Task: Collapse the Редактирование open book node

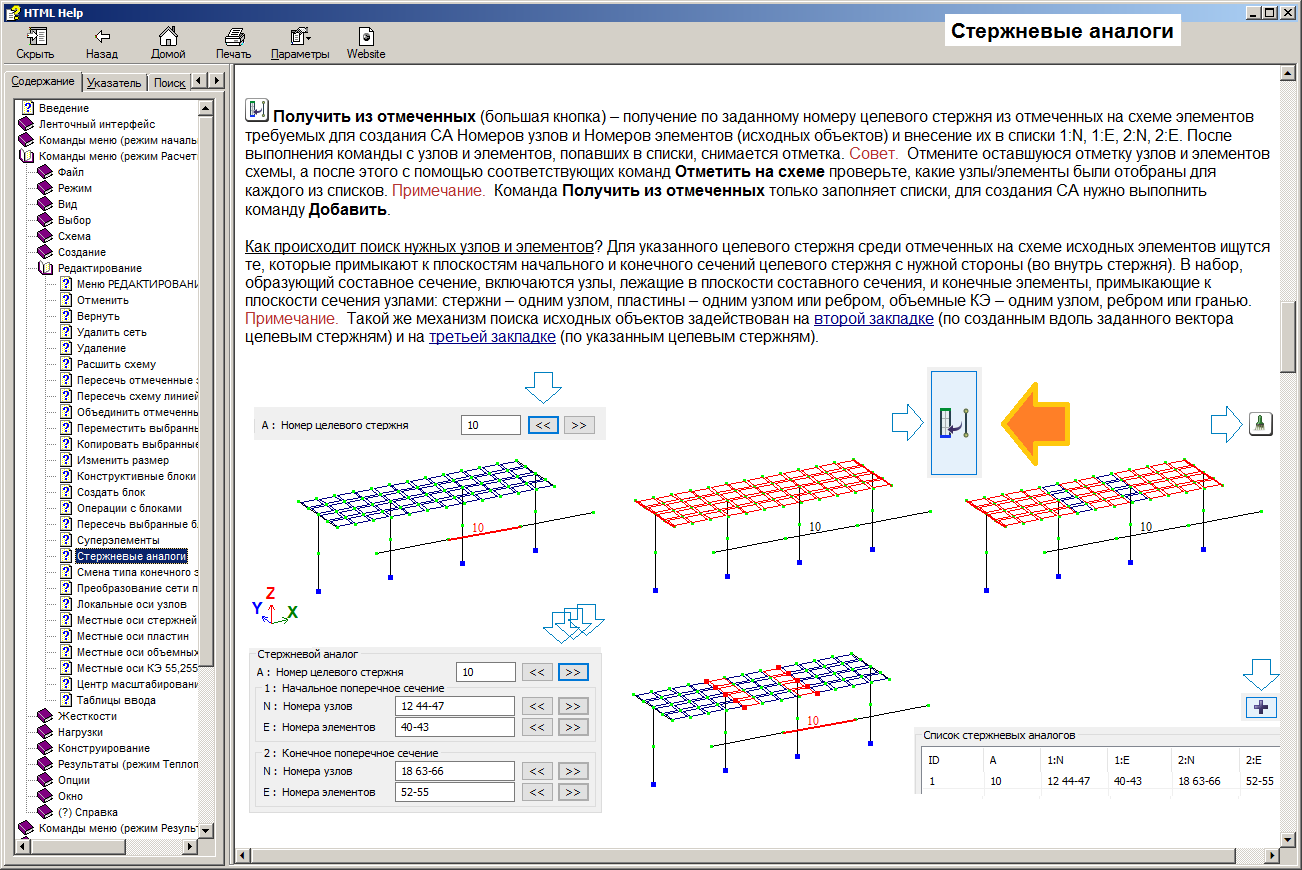Action: 44,268
